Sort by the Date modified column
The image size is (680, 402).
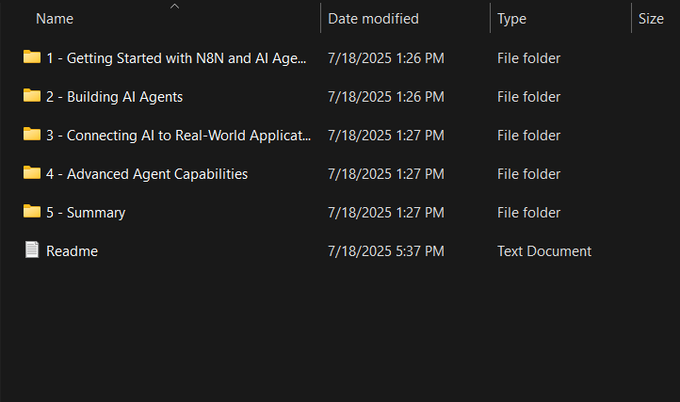(x=373, y=19)
